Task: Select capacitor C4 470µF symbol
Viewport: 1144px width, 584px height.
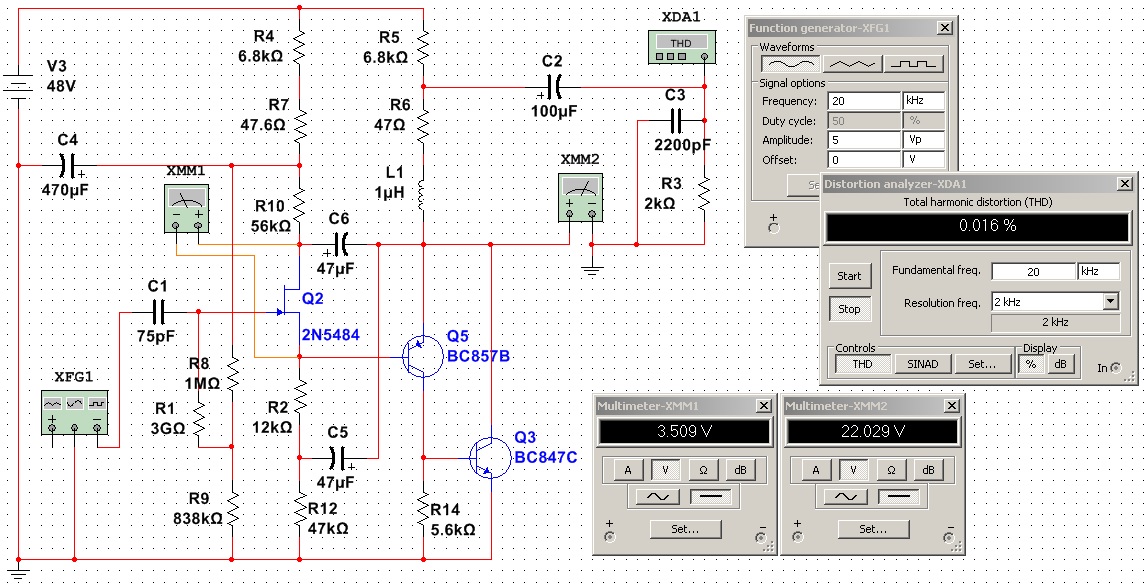Action: (67, 166)
